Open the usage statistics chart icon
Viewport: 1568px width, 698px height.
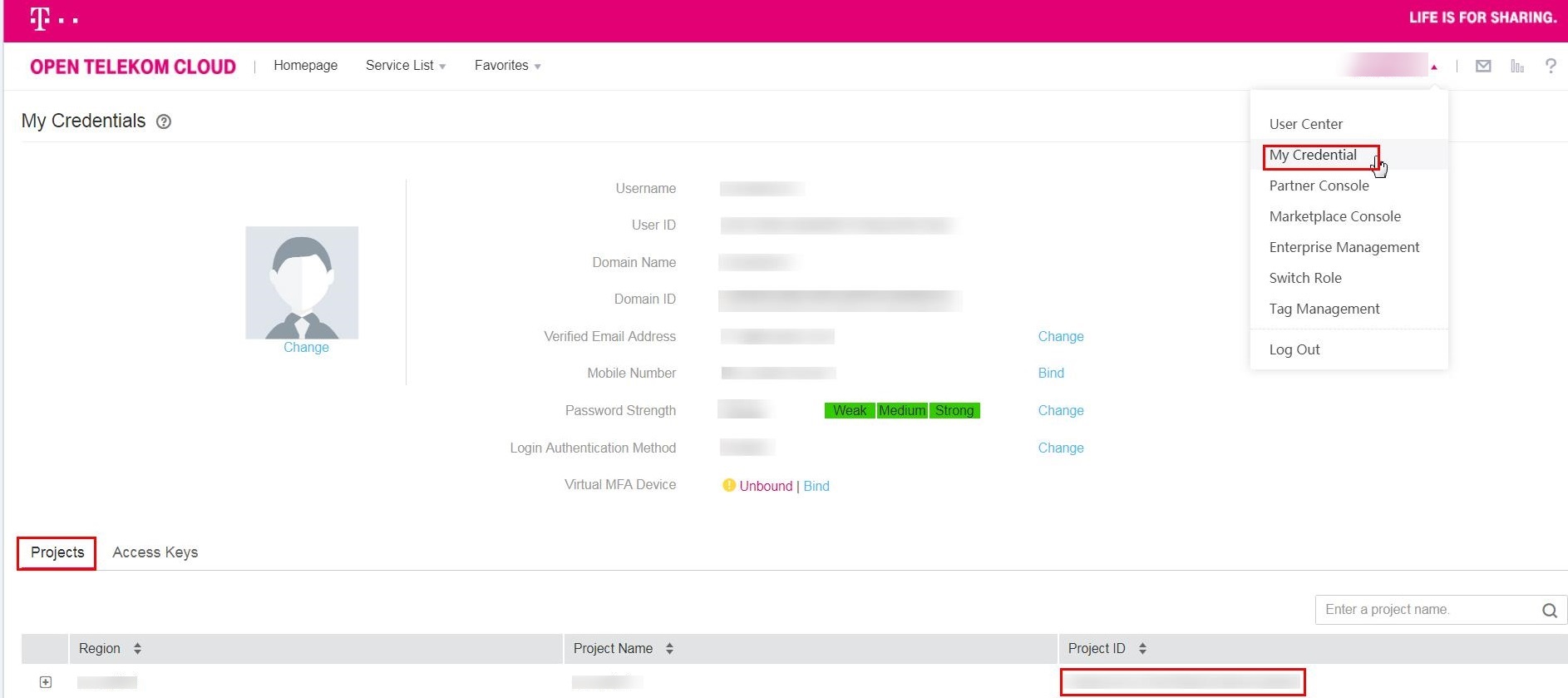click(1517, 66)
